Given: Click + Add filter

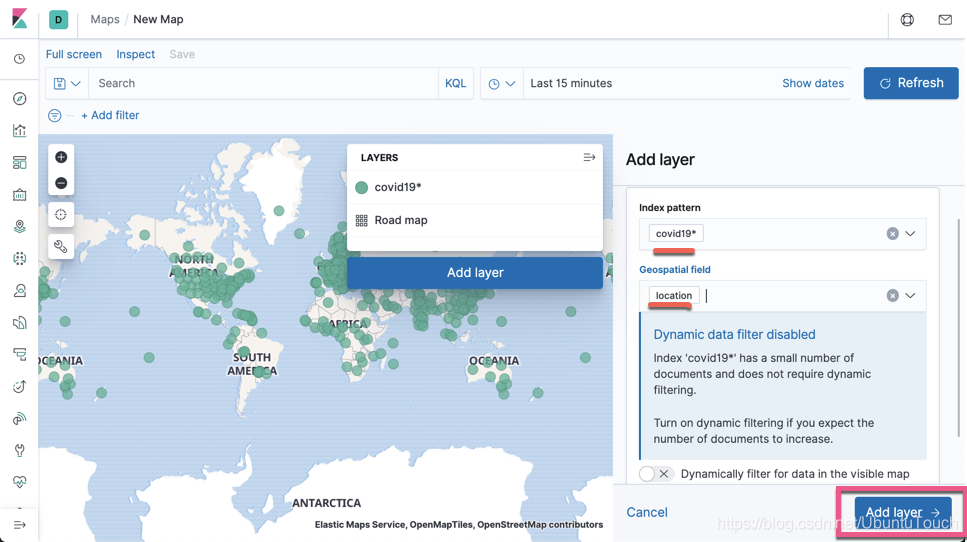Looking at the screenshot, I should 110,115.
